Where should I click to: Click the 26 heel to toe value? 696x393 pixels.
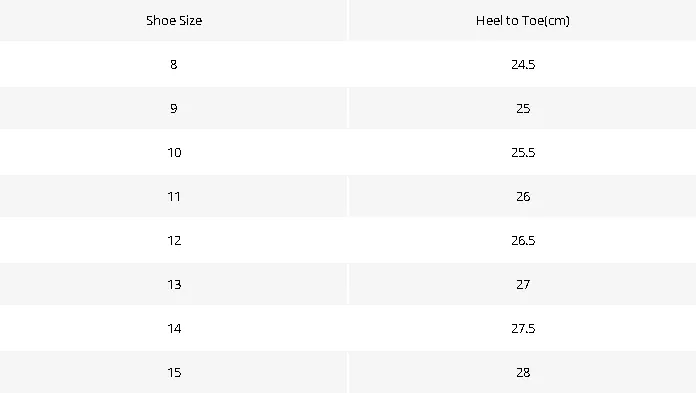pos(523,196)
